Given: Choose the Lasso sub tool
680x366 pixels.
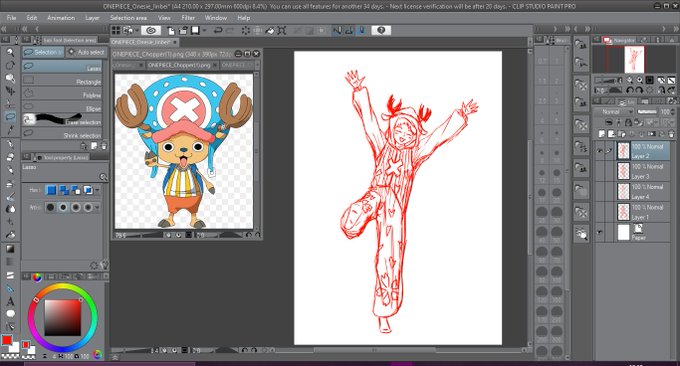Looking at the screenshot, I should tap(62, 67).
